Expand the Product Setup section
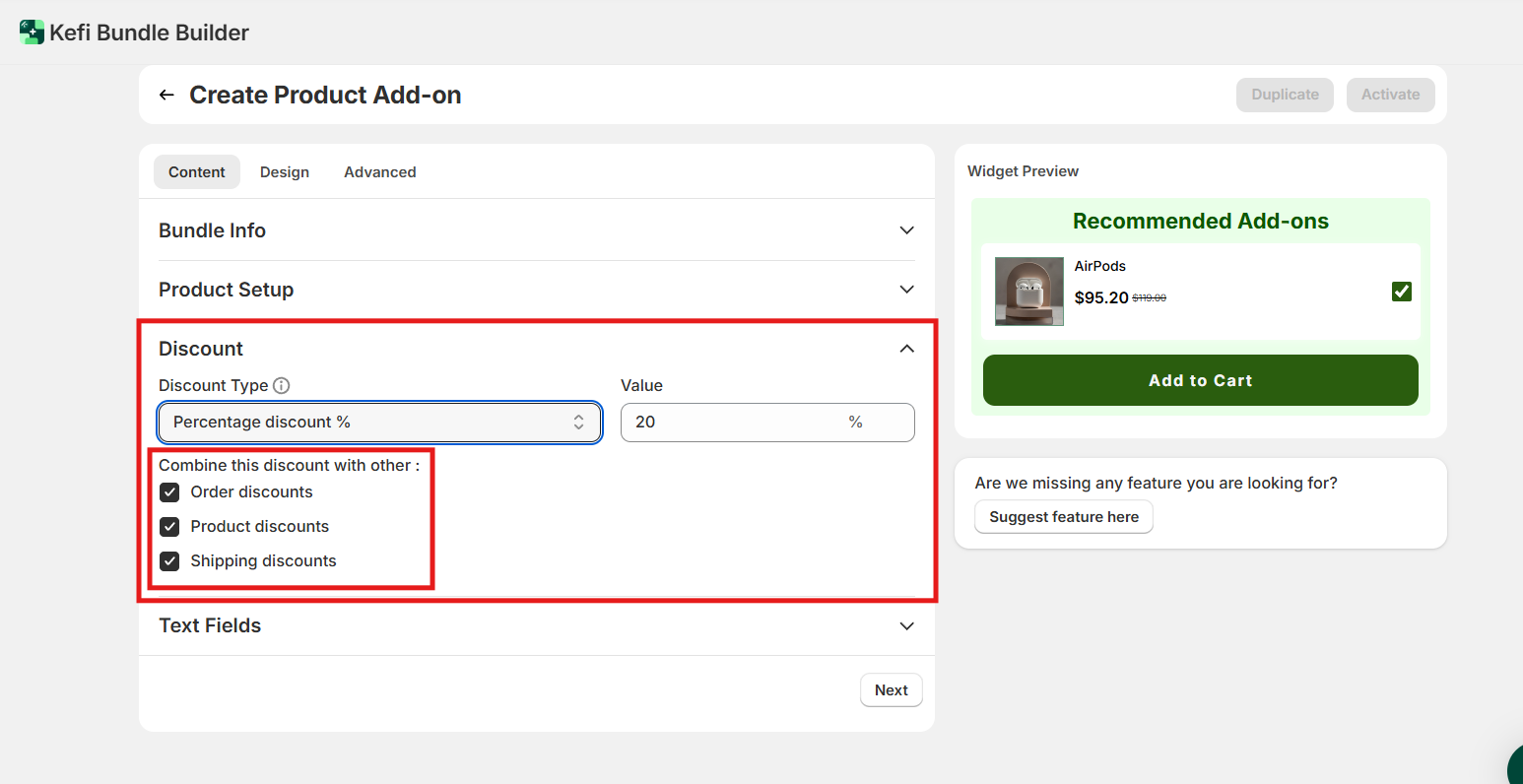1523x784 pixels. click(x=906, y=290)
